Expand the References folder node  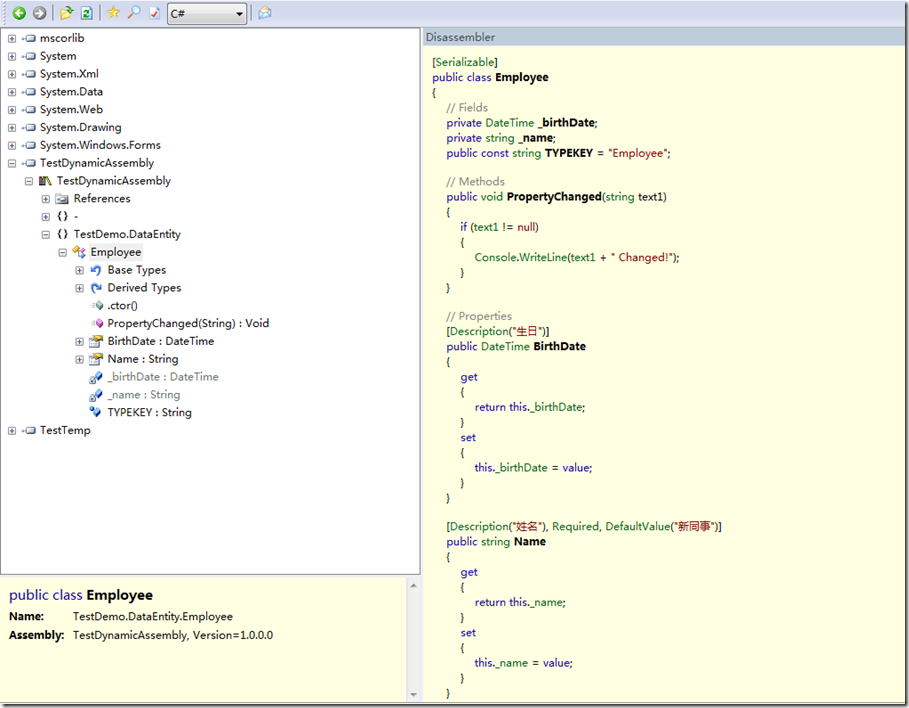46,199
